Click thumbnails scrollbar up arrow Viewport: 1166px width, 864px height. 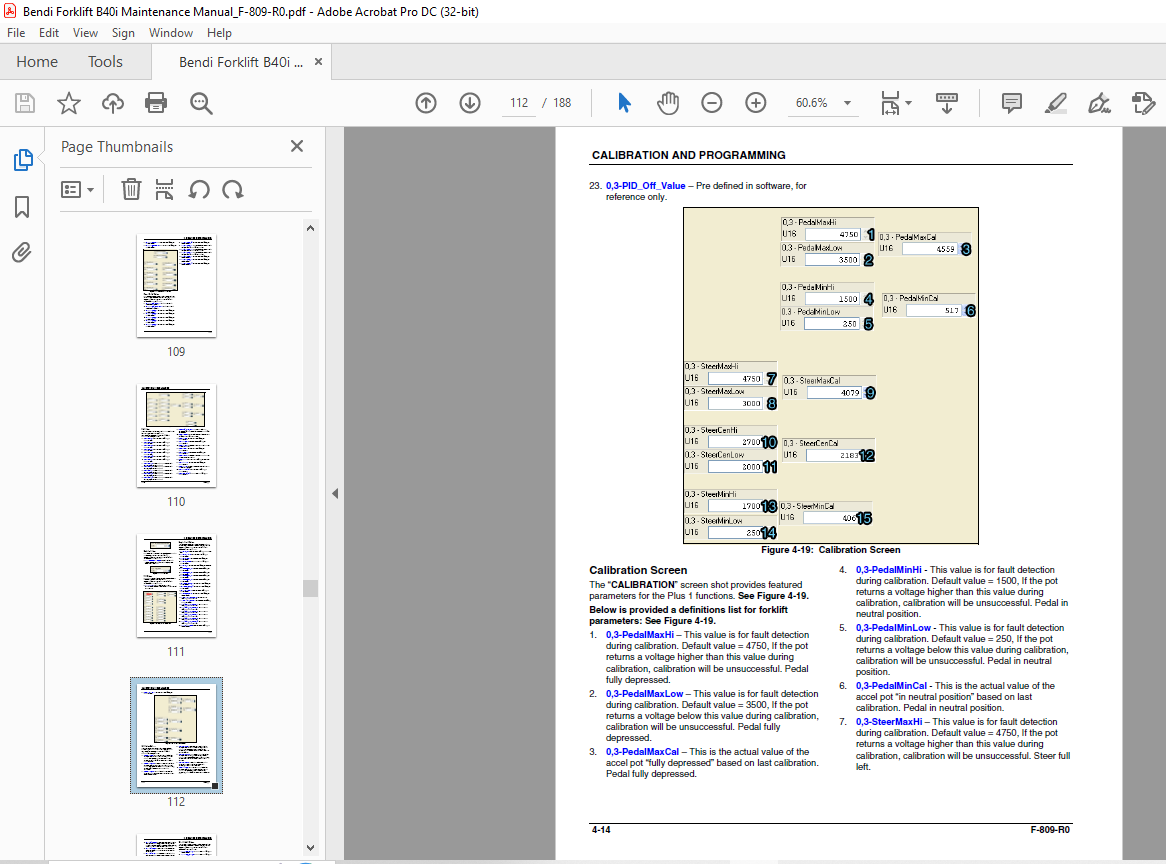point(311,228)
